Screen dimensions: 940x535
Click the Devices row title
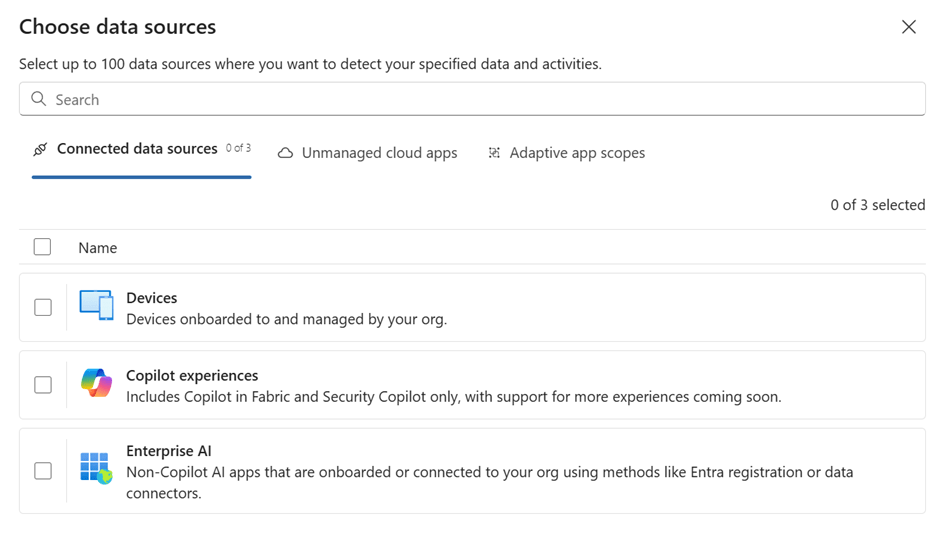(x=152, y=298)
